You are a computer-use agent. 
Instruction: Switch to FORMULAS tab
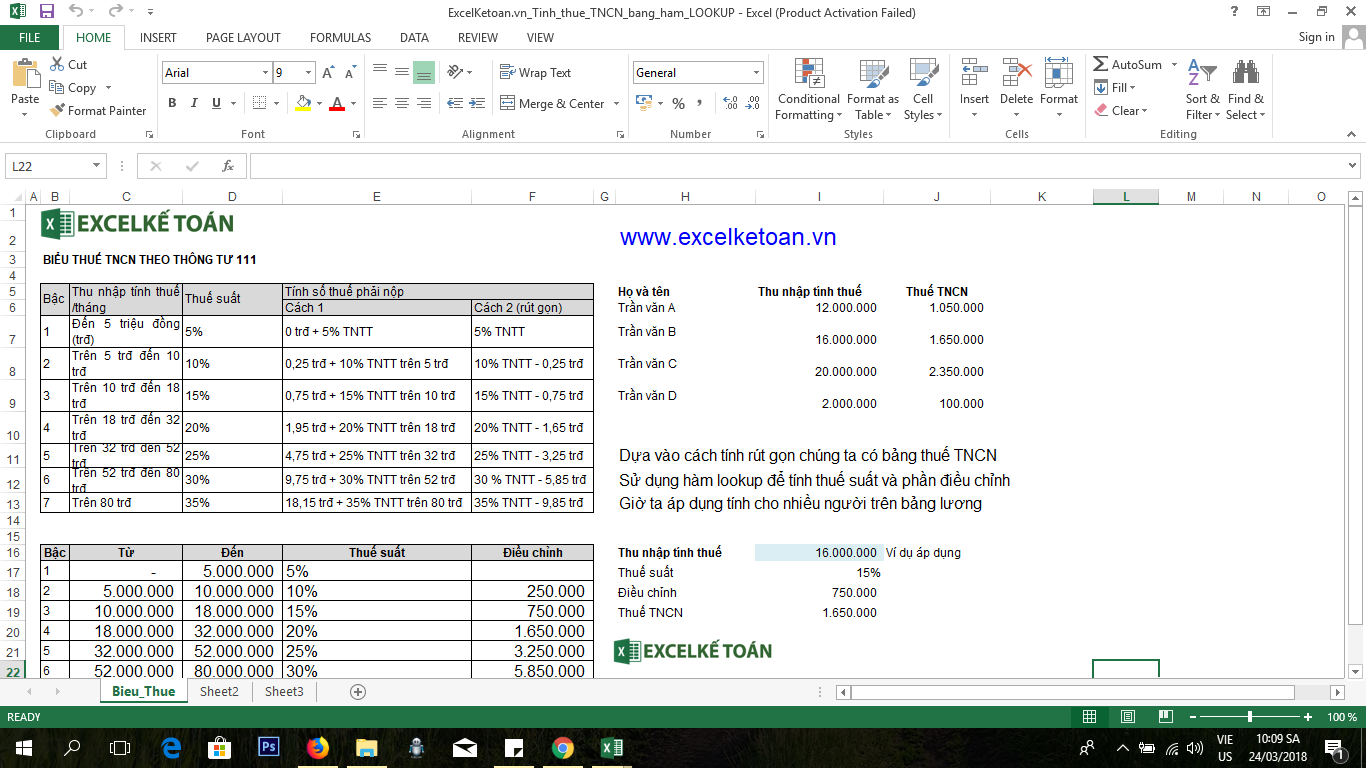pyautogui.click(x=340, y=38)
